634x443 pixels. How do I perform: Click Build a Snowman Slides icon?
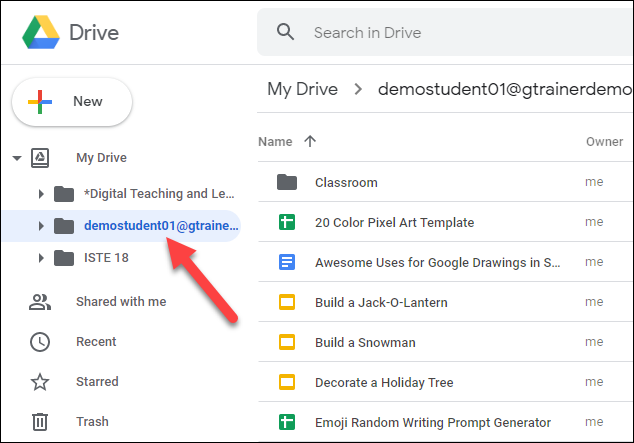click(287, 342)
